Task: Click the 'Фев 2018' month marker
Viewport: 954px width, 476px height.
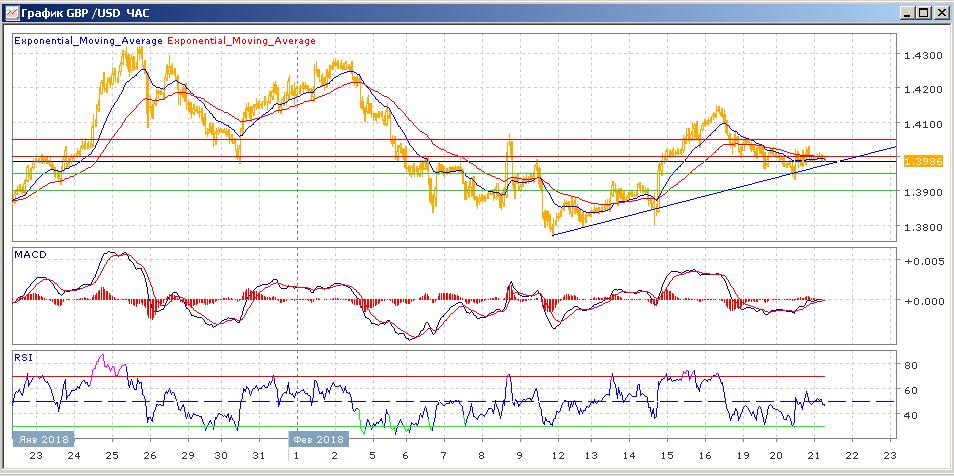Action: 318,439
